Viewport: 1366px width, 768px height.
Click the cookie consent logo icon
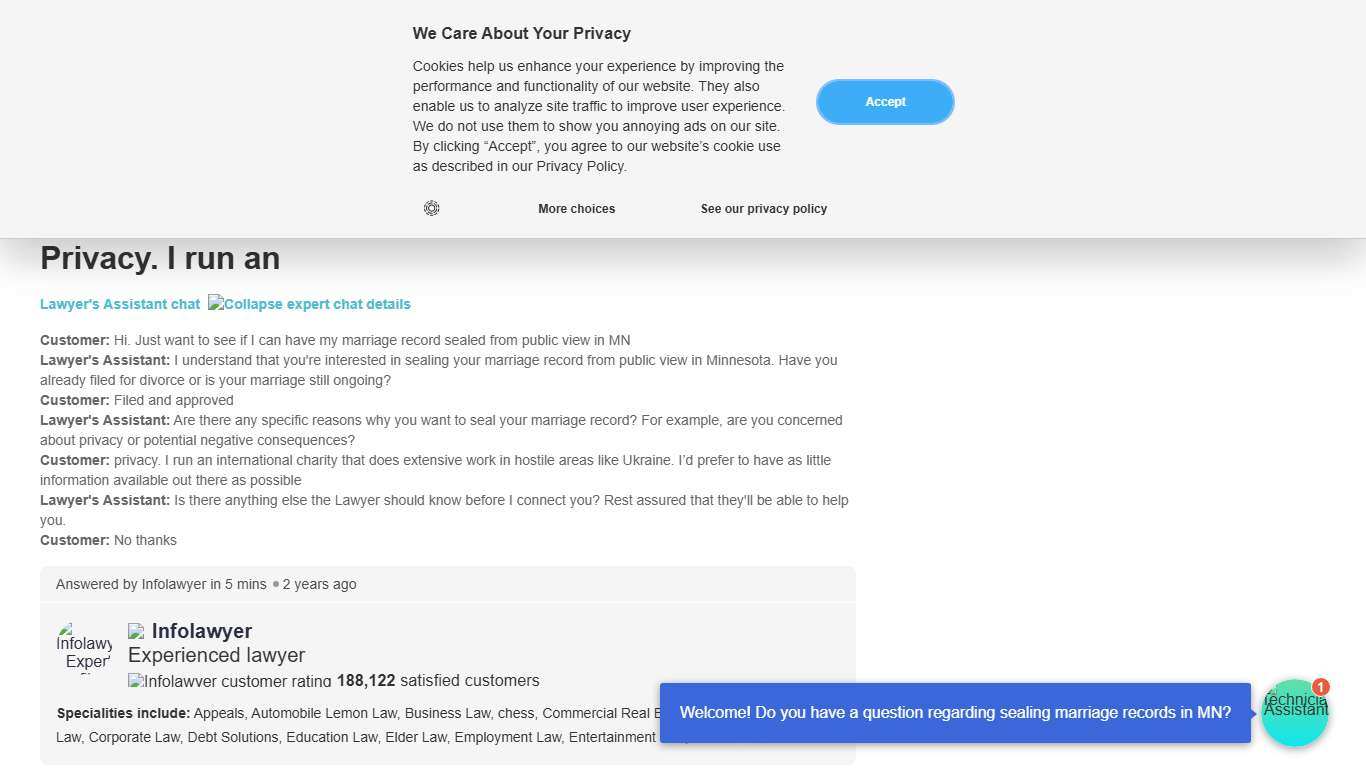431,208
